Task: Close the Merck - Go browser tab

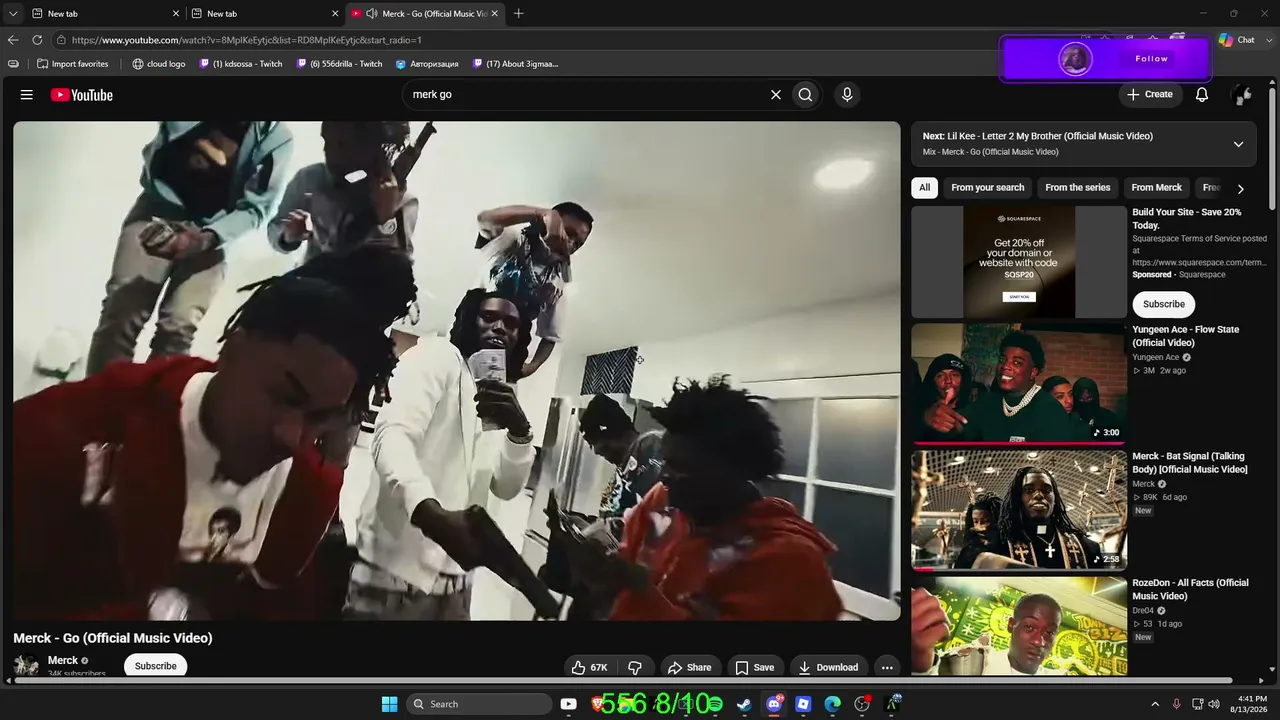Action: click(494, 14)
